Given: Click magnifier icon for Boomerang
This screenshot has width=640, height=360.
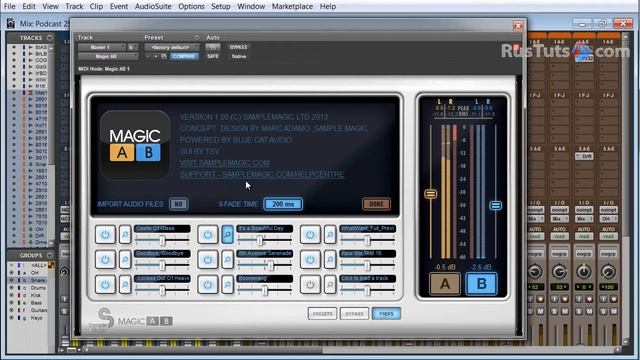Looking at the screenshot, I should tap(227, 285).
